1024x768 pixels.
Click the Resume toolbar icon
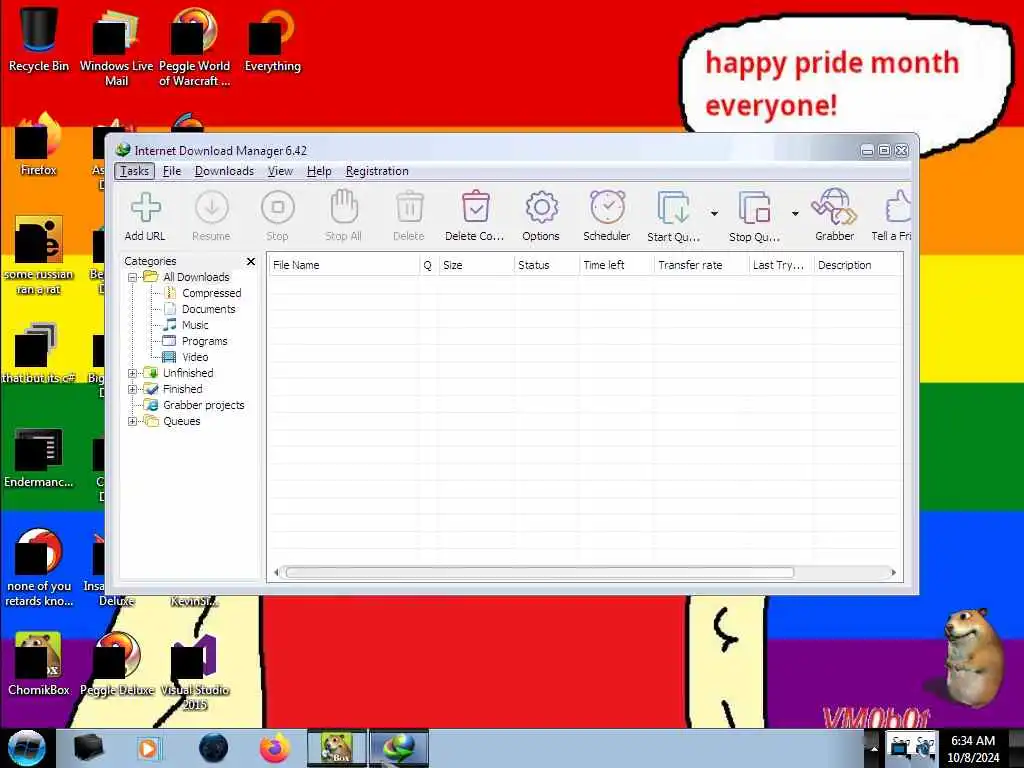tap(212, 208)
